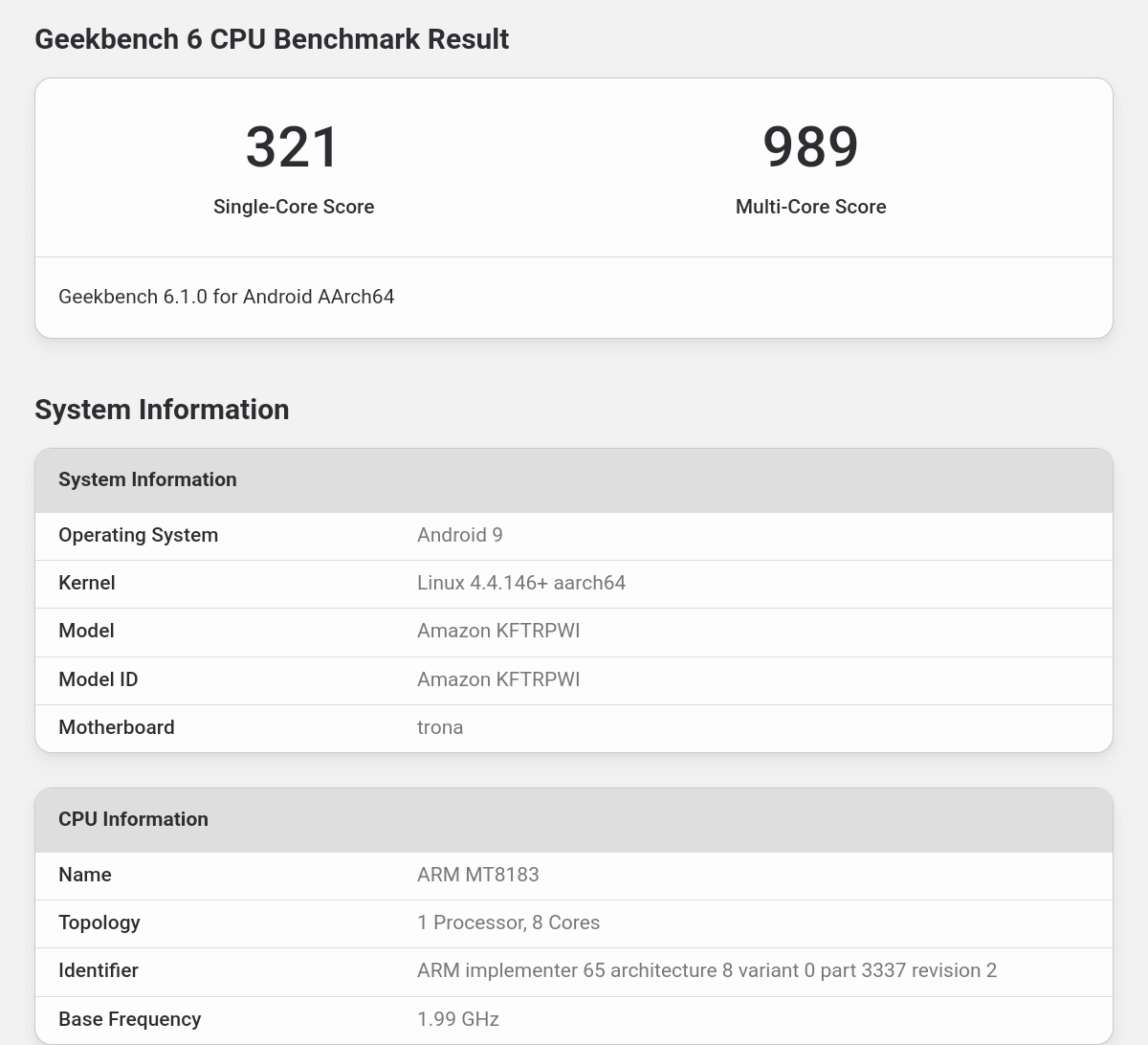
Task: Click the large System Information section heading
Action: click(162, 410)
